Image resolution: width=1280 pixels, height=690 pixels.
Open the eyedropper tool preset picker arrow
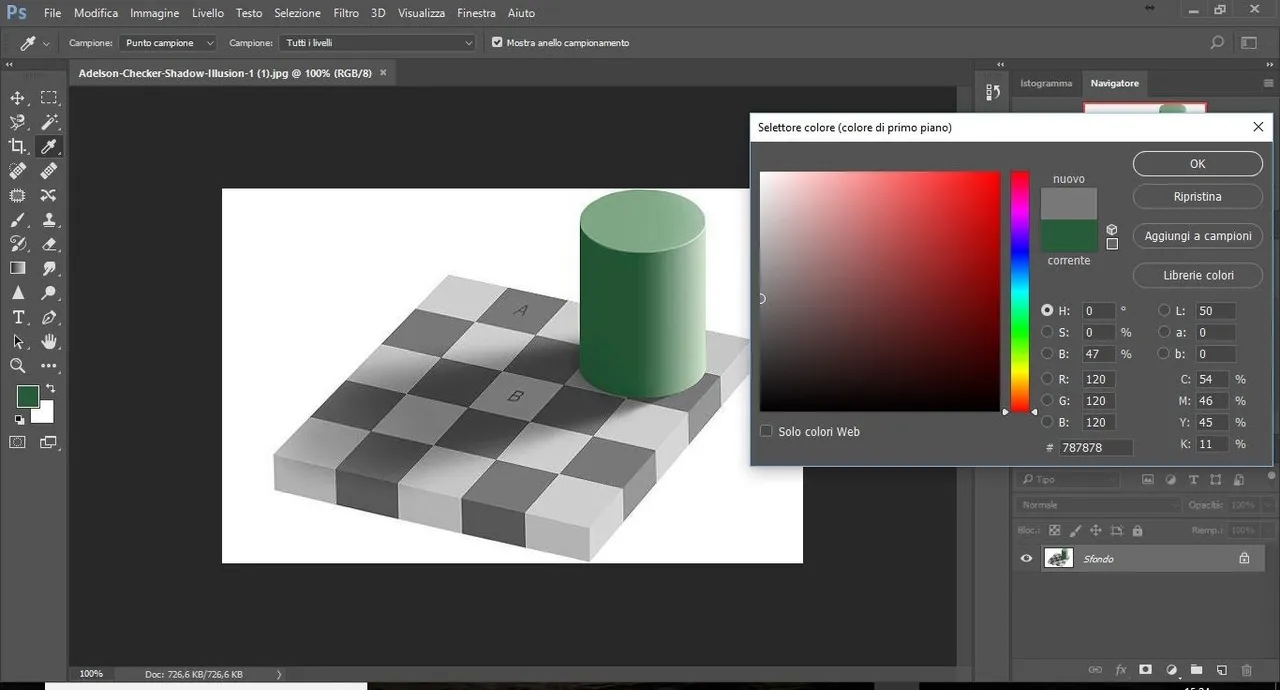click(46, 44)
